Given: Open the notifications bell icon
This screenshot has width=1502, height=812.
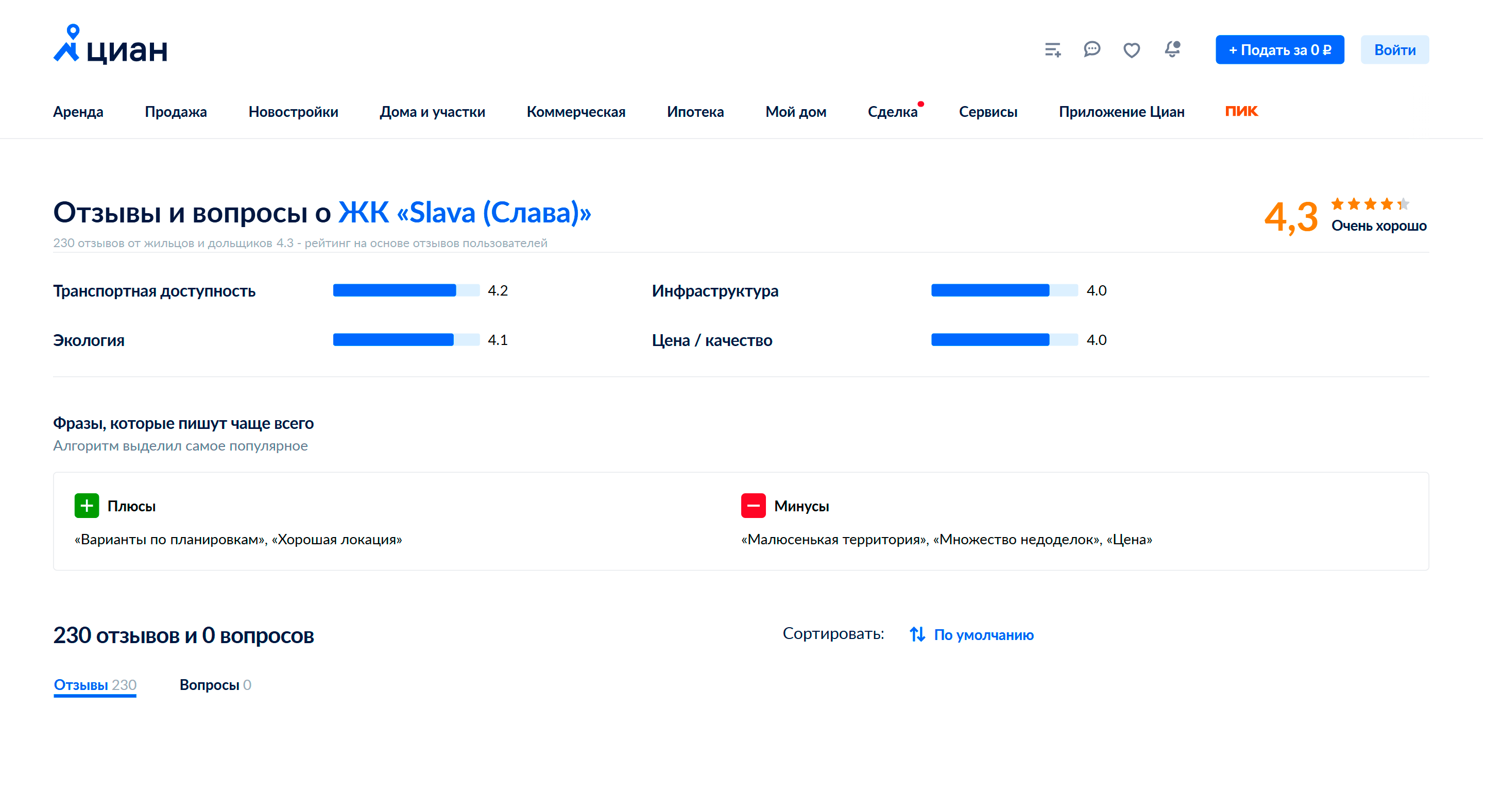Looking at the screenshot, I should click(x=1172, y=49).
